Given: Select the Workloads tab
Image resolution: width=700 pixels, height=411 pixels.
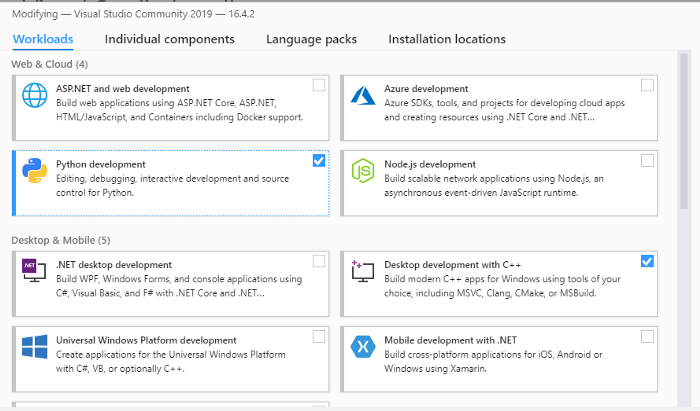Looking at the screenshot, I should (42, 39).
